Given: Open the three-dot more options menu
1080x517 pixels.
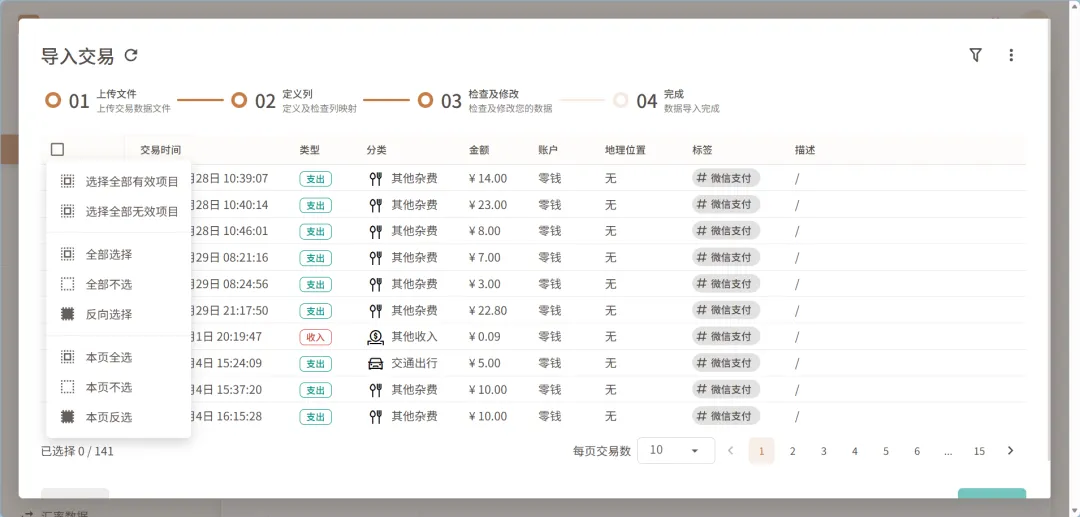Looking at the screenshot, I should (1011, 55).
